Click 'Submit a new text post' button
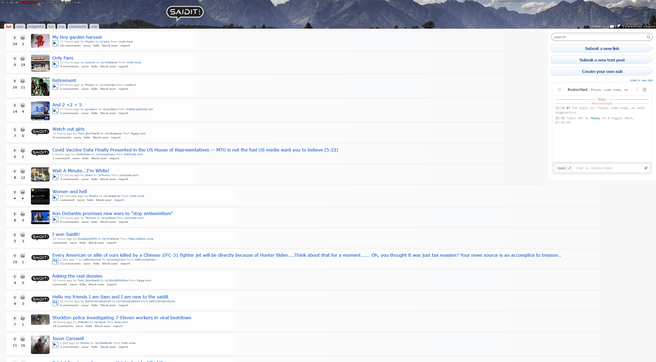656x362 pixels. (x=602, y=60)
